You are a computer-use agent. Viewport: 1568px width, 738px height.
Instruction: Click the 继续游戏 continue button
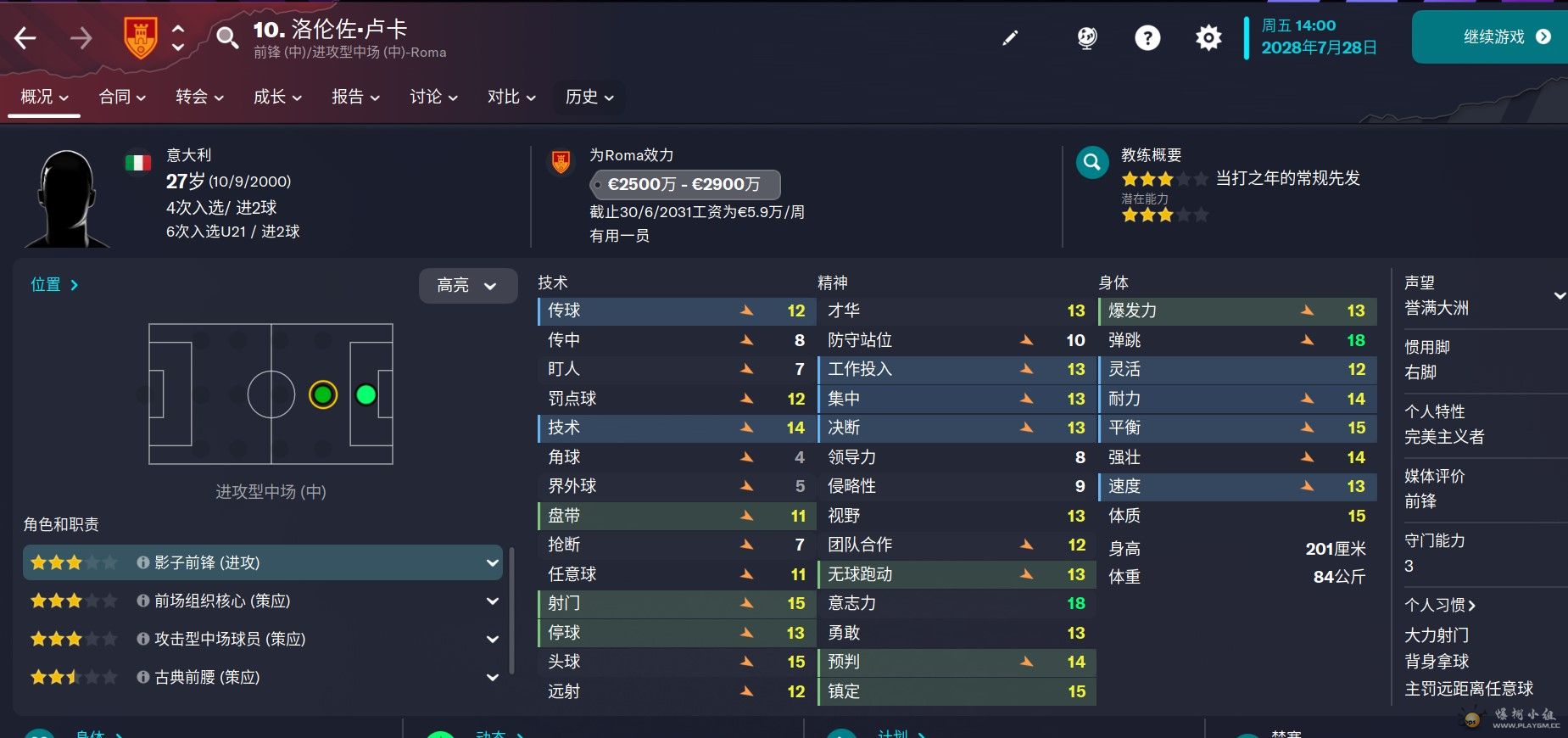[x=1489, y=36]
